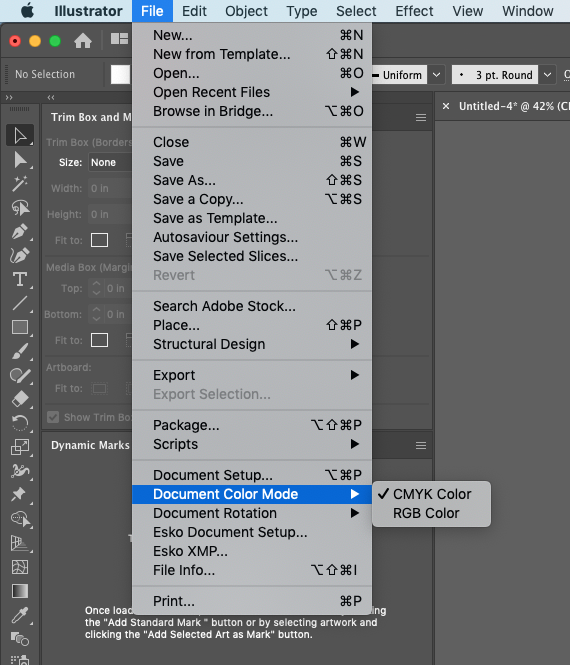This screenshot has width=570, height=665.
Task: Select the Rotate tool
Action: [x=20, y=423]
